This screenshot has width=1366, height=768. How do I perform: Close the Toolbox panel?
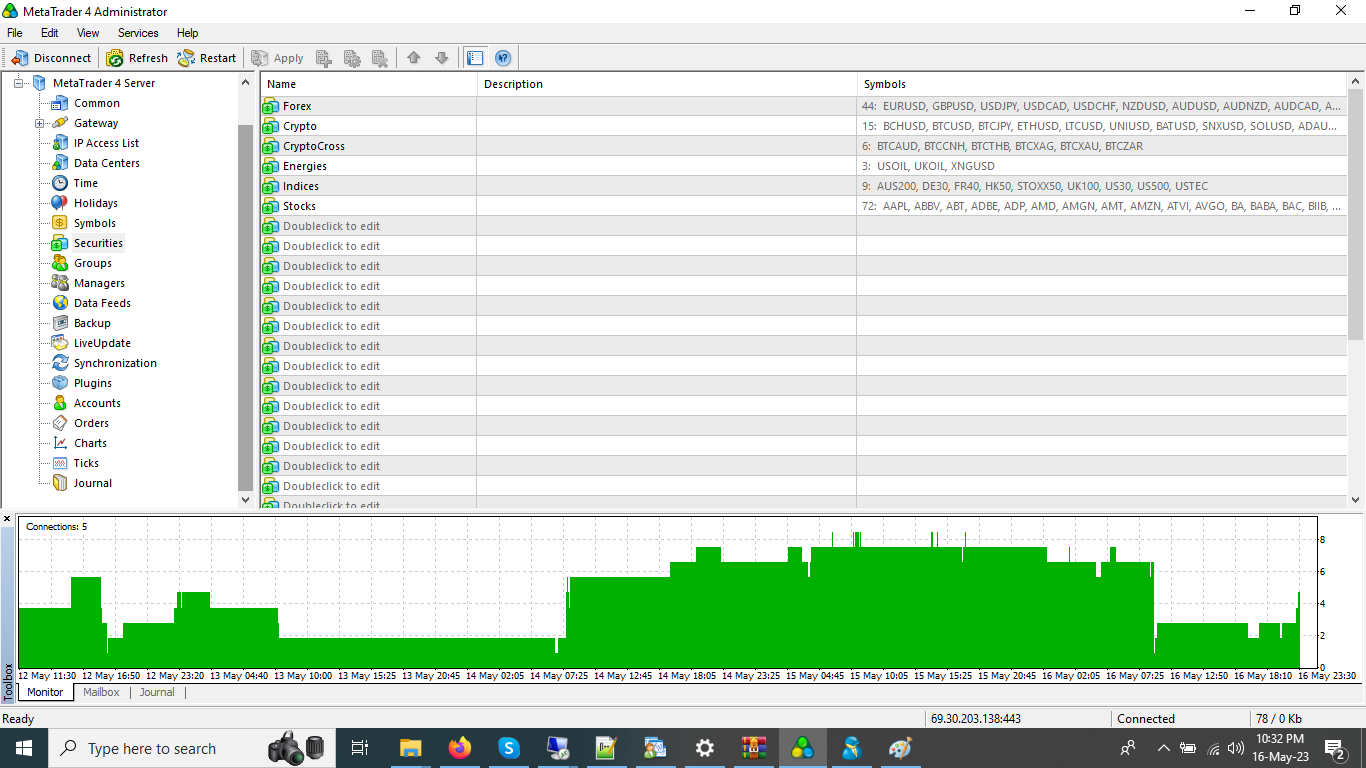[7, 519]
